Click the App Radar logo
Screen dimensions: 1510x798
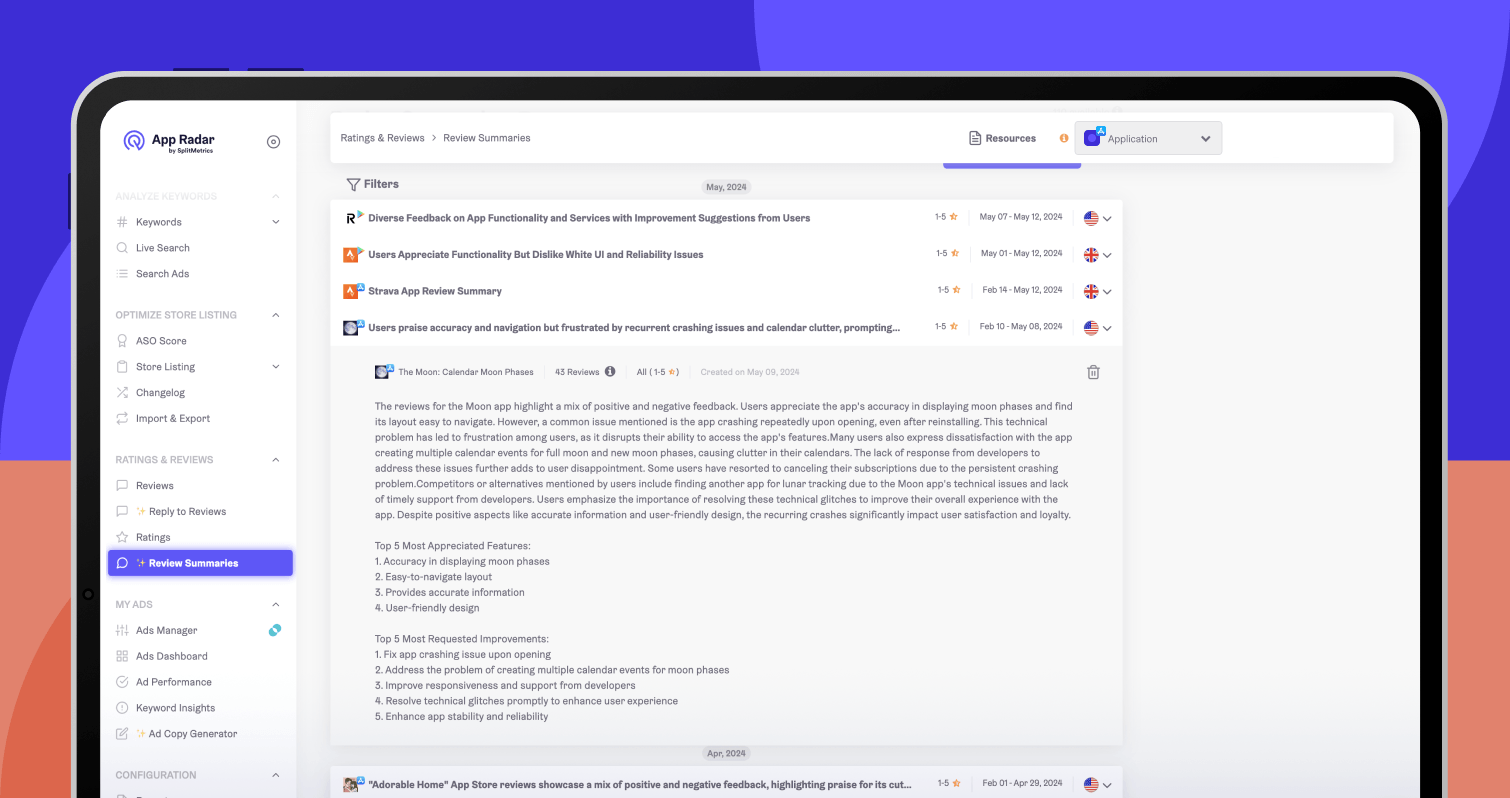(x=169, y=142)
